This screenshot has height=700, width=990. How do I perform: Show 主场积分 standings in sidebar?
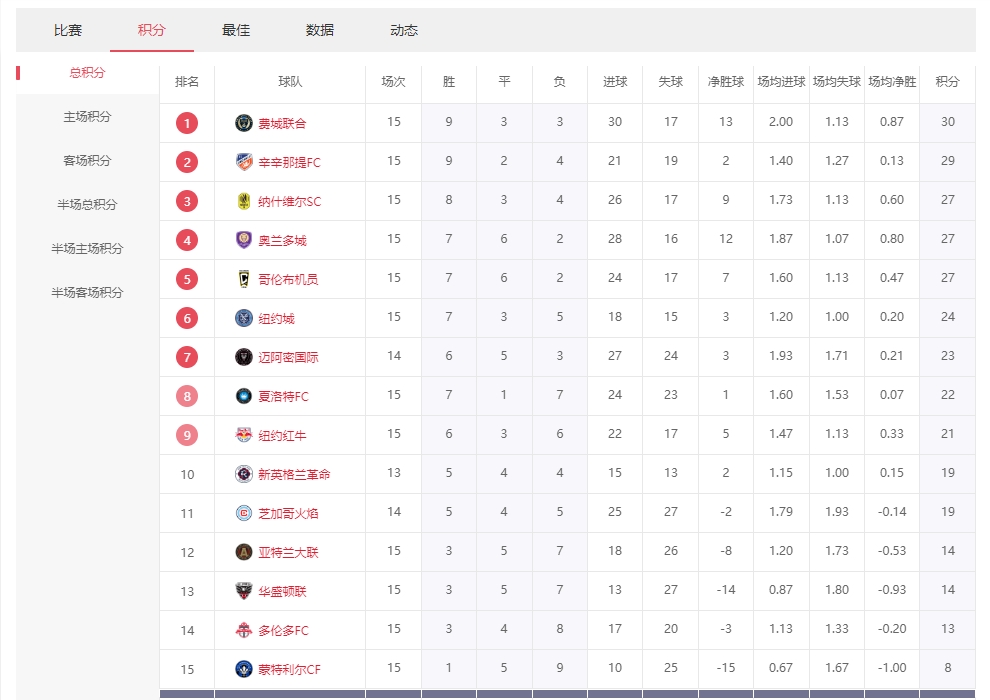click(x=87, y=117)
